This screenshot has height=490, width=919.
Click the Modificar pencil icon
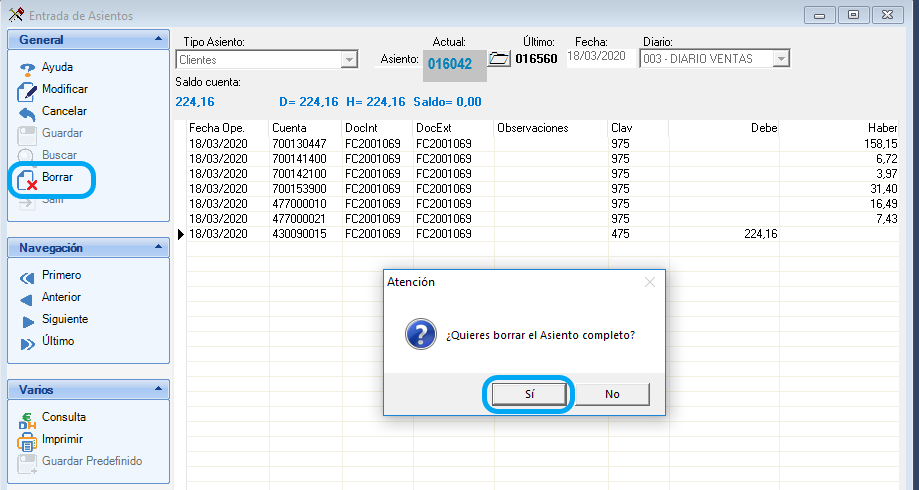(x=27, y=90)
